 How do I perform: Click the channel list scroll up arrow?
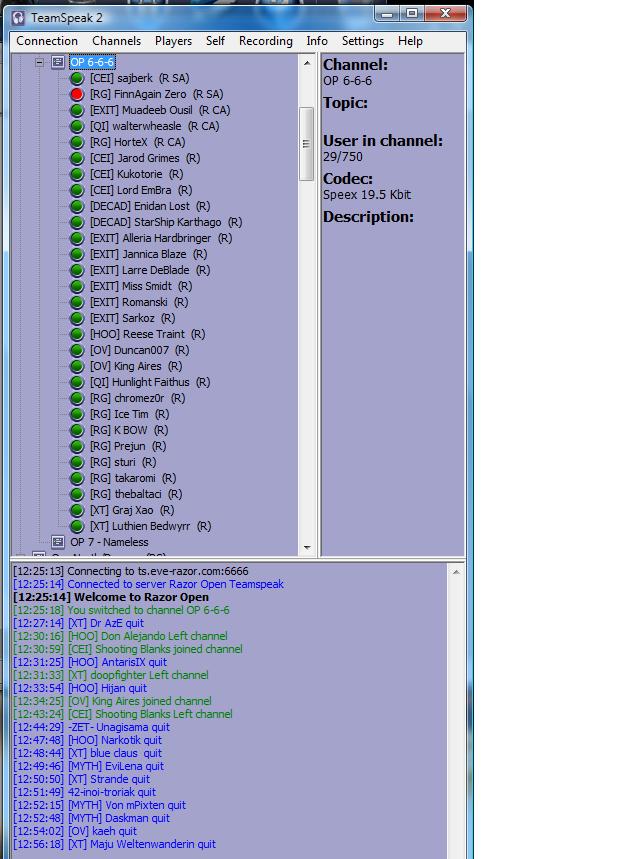click(307, 63)
